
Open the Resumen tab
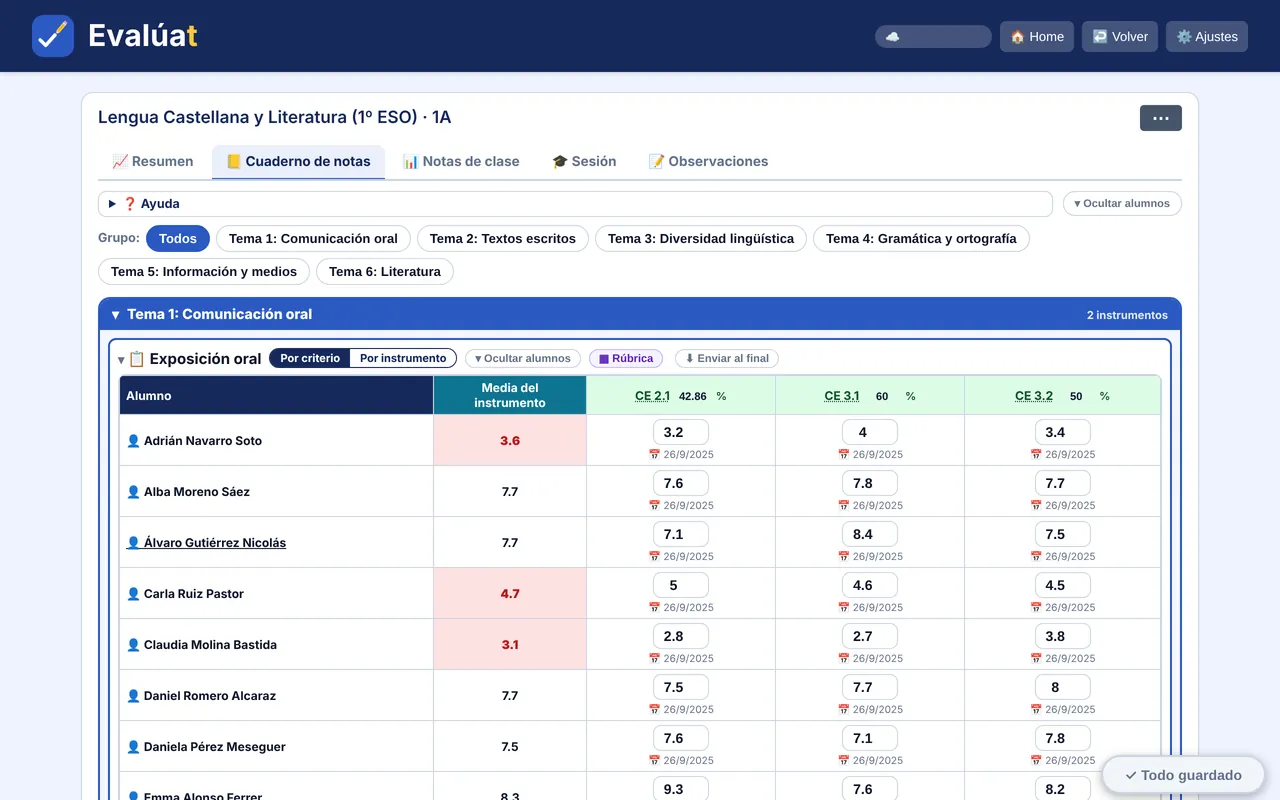point(153,161)
